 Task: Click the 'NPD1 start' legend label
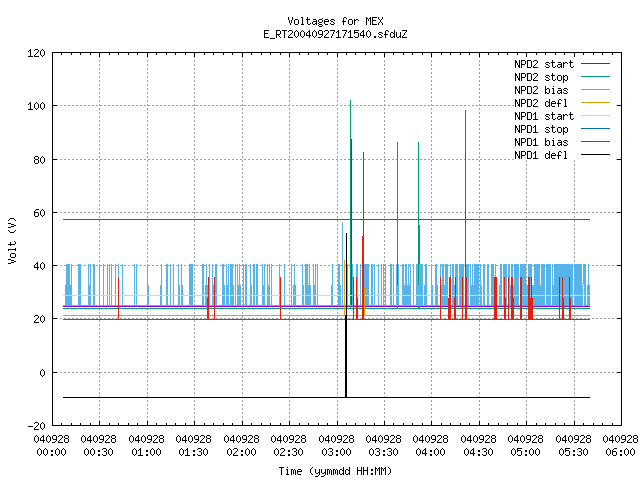(544, 116)
